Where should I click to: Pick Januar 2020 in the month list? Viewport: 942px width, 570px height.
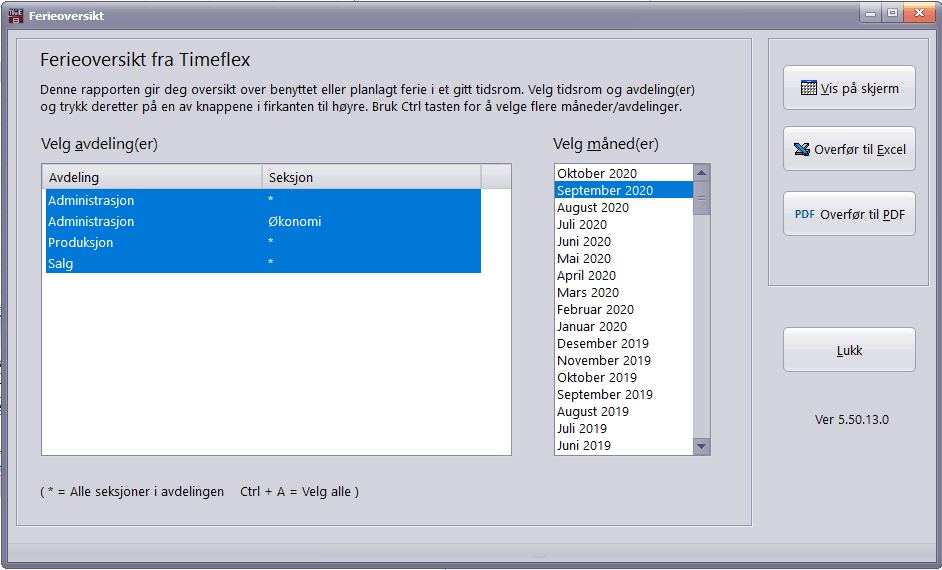pyautogui.click(x=592, y=326)
